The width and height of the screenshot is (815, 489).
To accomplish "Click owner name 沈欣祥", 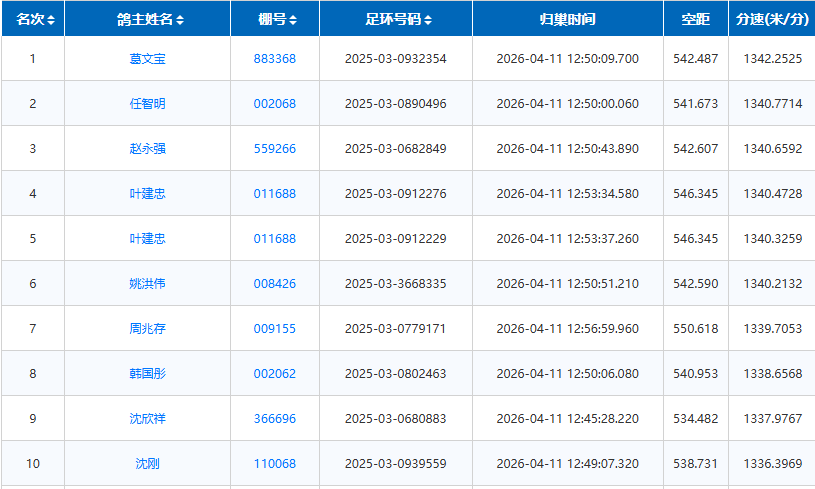I will tap(148, 419).
